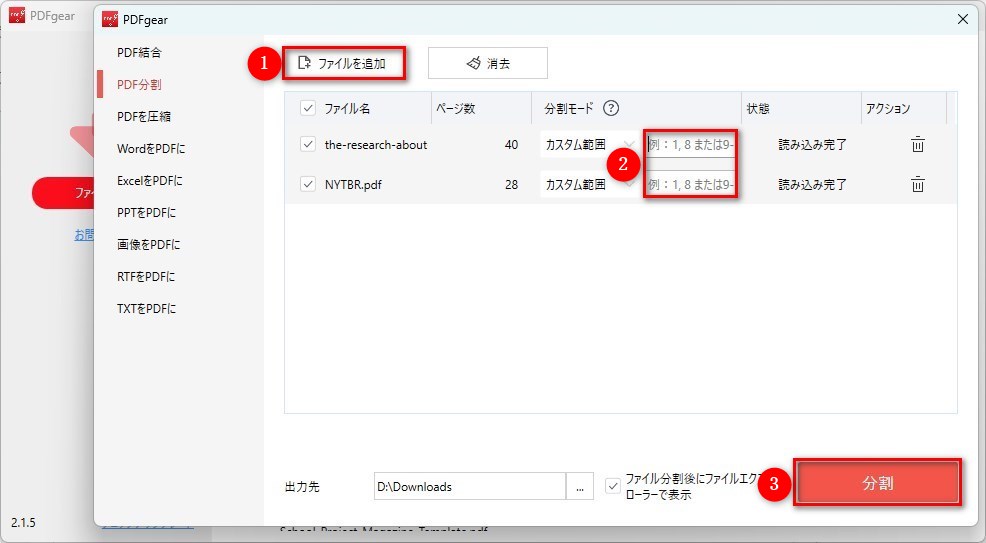Click the 出力先 path field D:\Downloads
Screen dimensions: 986x543
click(x=470, y=486)
